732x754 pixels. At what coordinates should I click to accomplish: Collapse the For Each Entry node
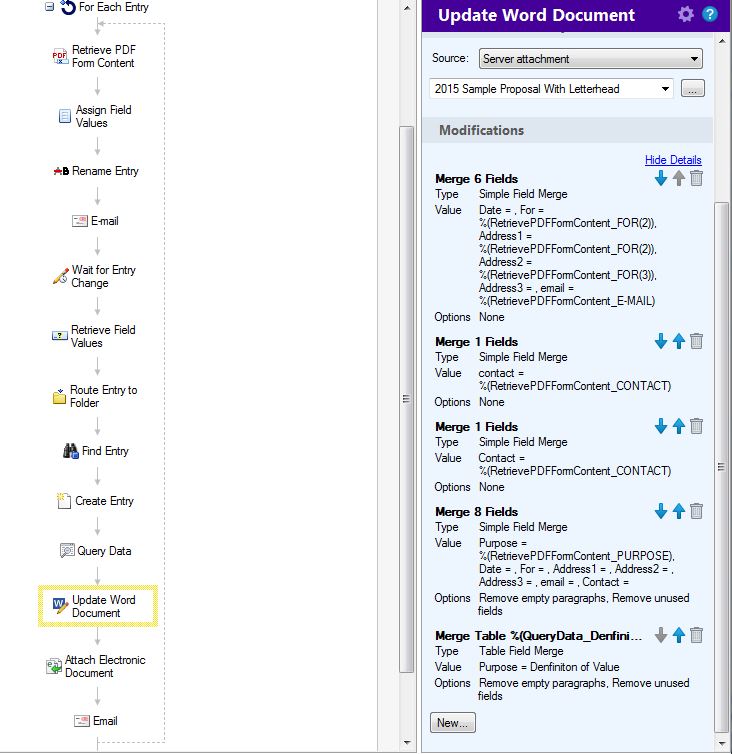coord(49,7)
